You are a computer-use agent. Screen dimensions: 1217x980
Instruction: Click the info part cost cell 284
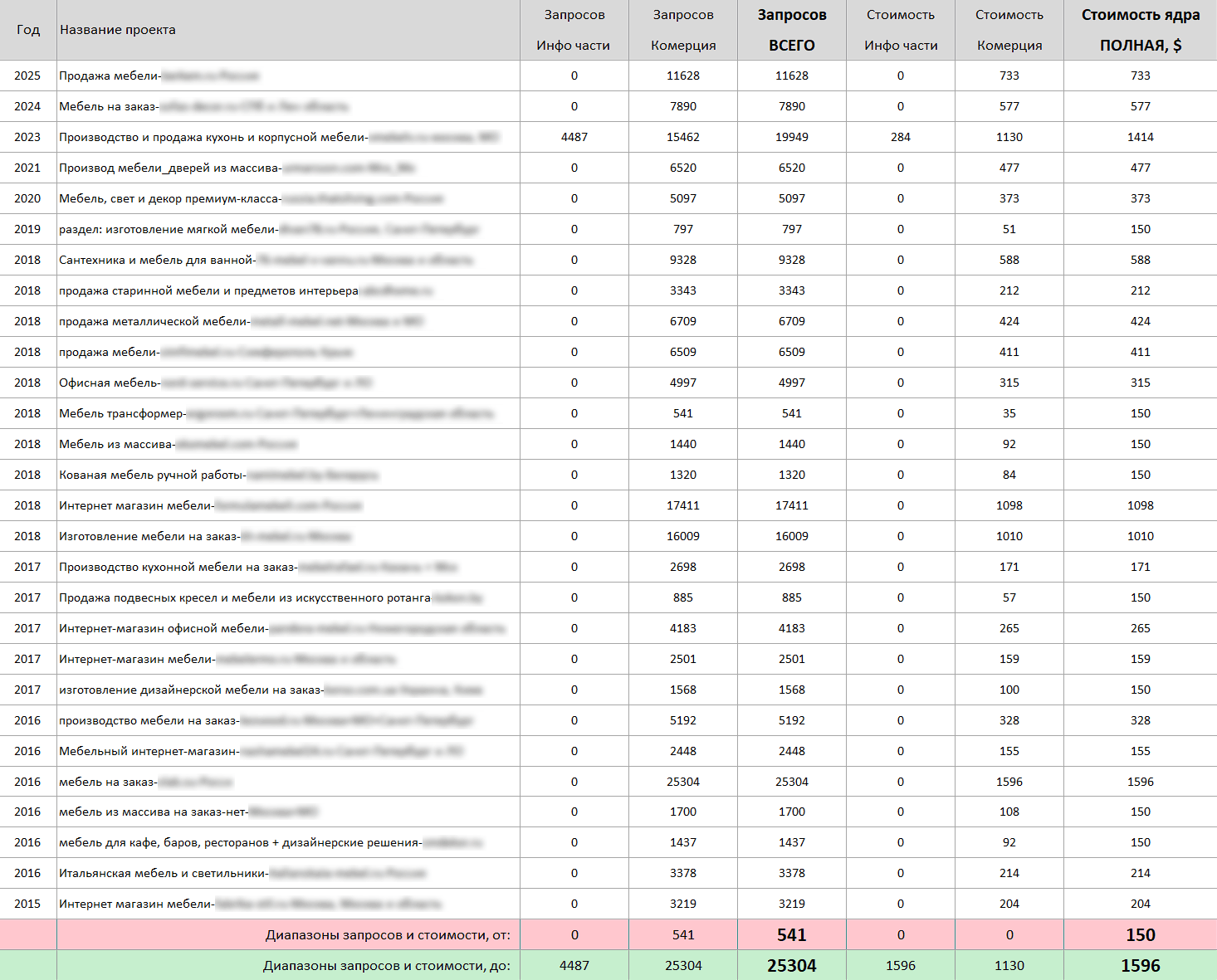pos(900,137)
